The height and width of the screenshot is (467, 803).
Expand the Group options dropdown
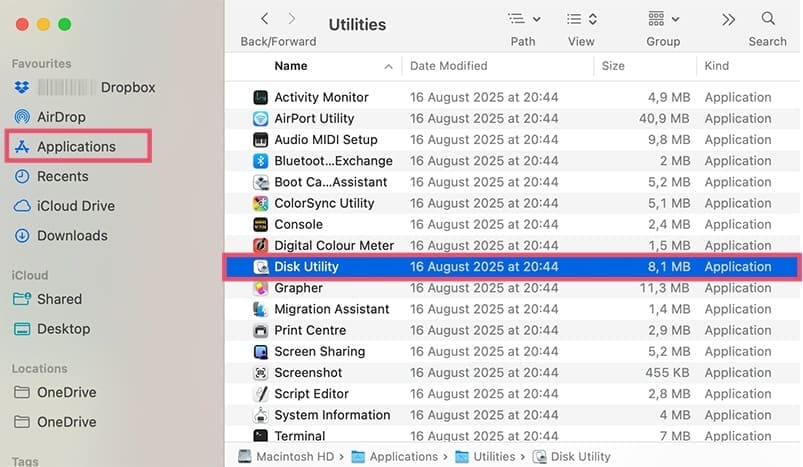point(663,19)
